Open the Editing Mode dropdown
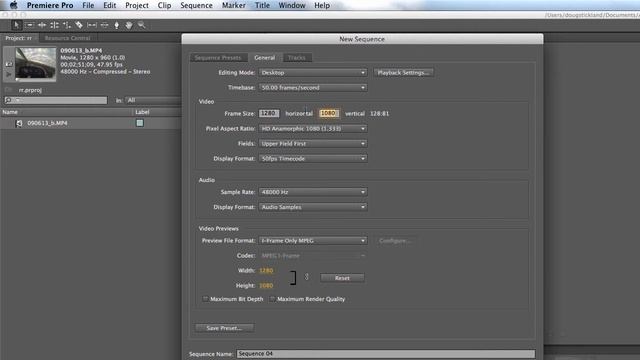The height and width of the screenshot is (360, 640). click(313, 73)
